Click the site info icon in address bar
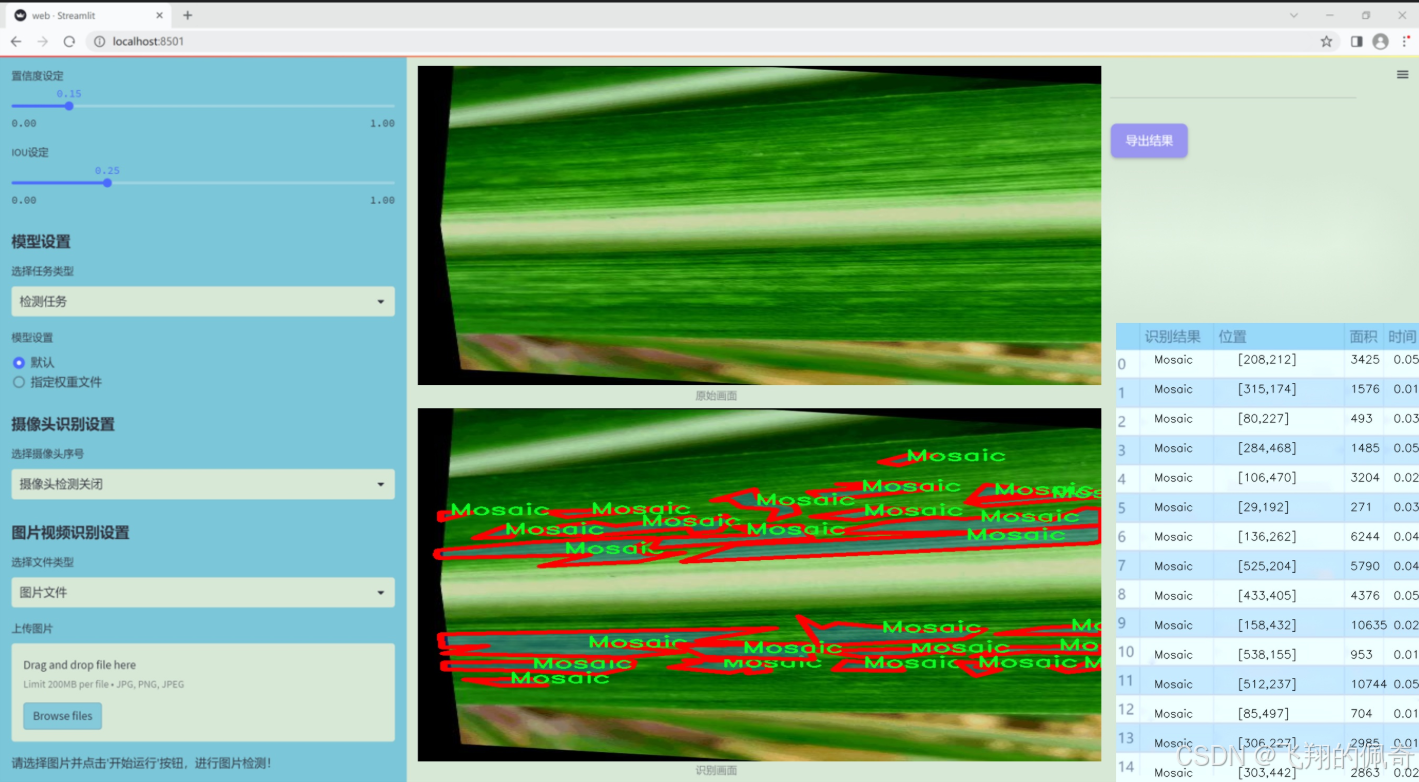This screenshot has height=782, width=1419. [x=99, y=41]
